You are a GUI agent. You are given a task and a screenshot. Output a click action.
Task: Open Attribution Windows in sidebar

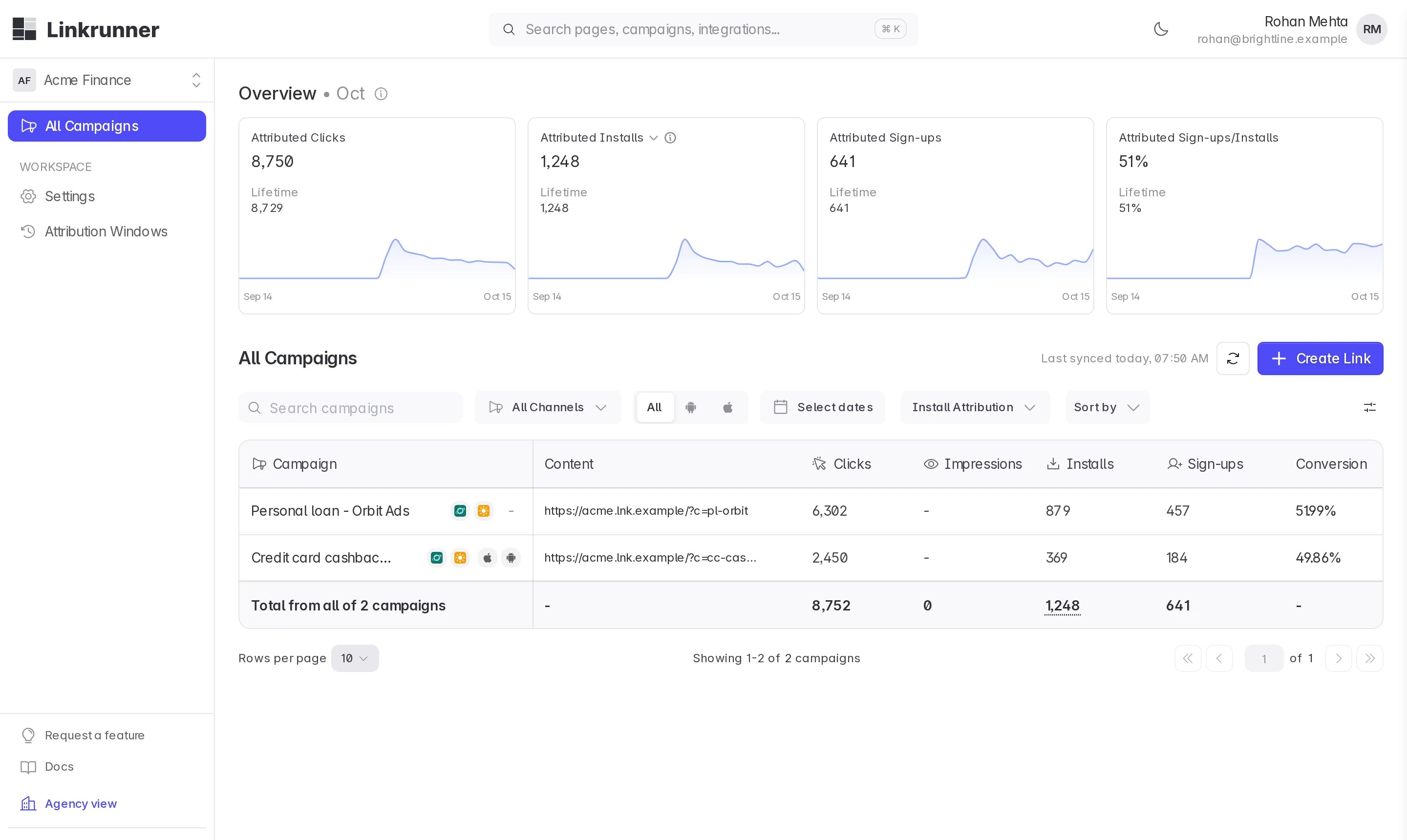pos(107,231)
